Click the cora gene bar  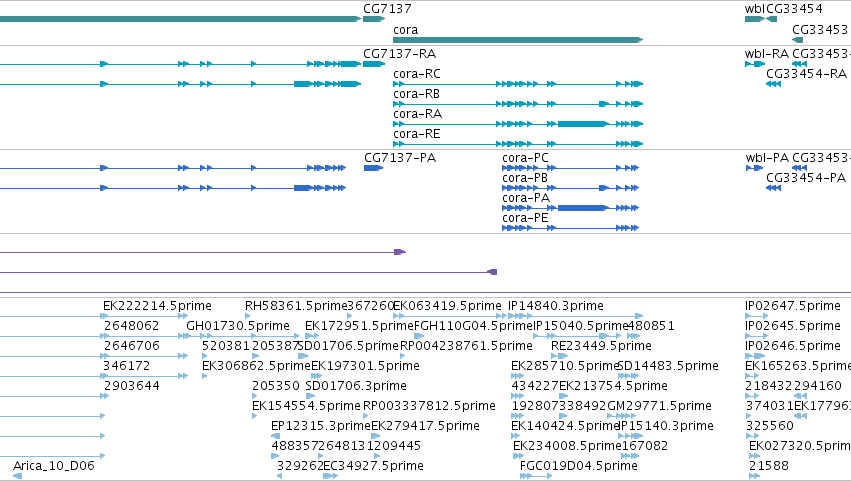click(x=518, y=40)
